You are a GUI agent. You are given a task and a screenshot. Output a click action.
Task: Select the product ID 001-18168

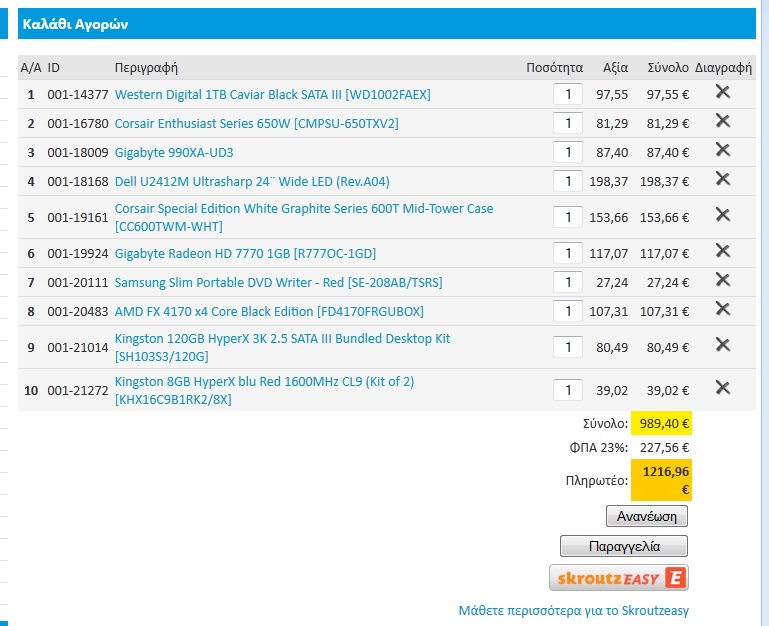[77, 182]
